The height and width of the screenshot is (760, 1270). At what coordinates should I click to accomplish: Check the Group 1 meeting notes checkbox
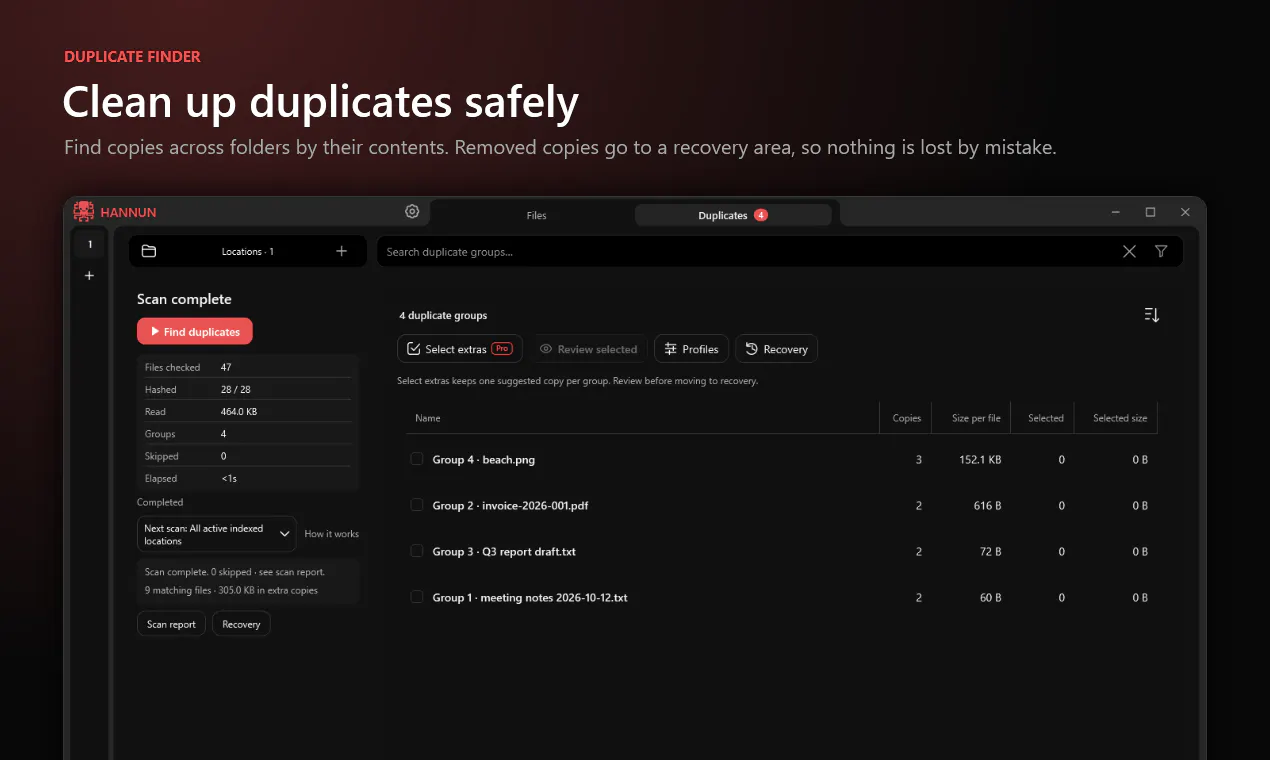(x=417, y=597)
